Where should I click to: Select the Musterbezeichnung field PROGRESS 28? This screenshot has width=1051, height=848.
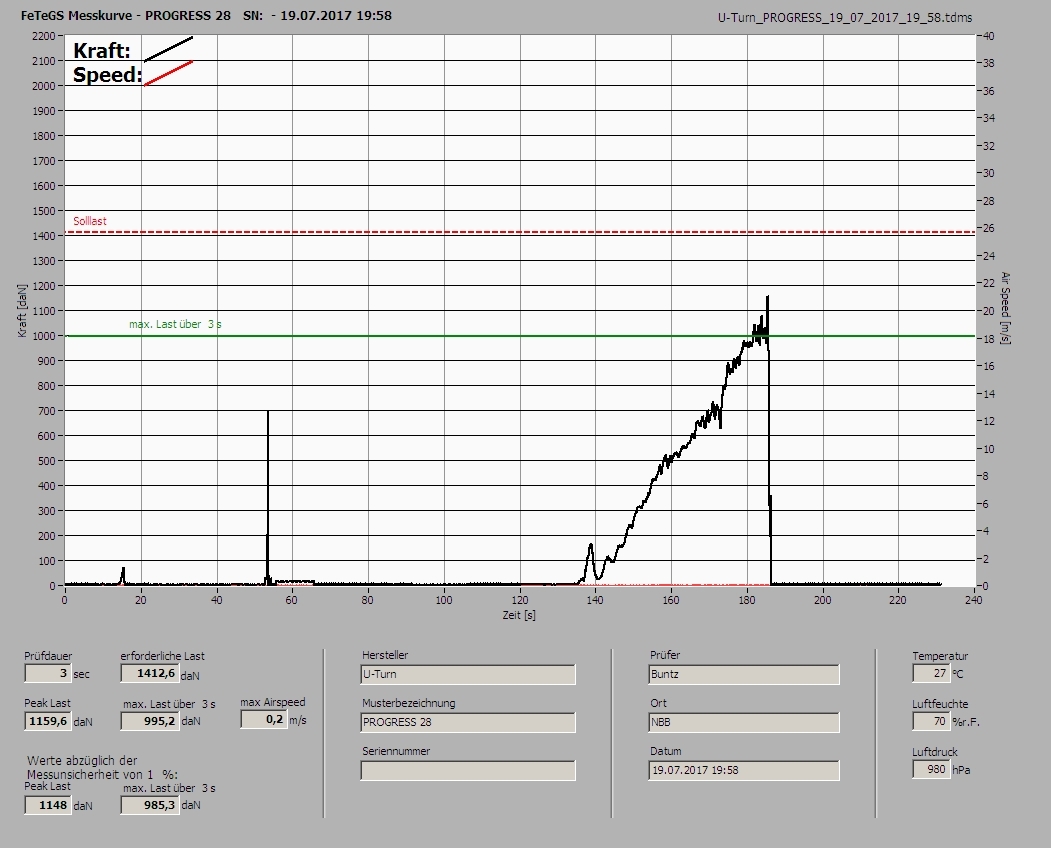coord(468,722)
